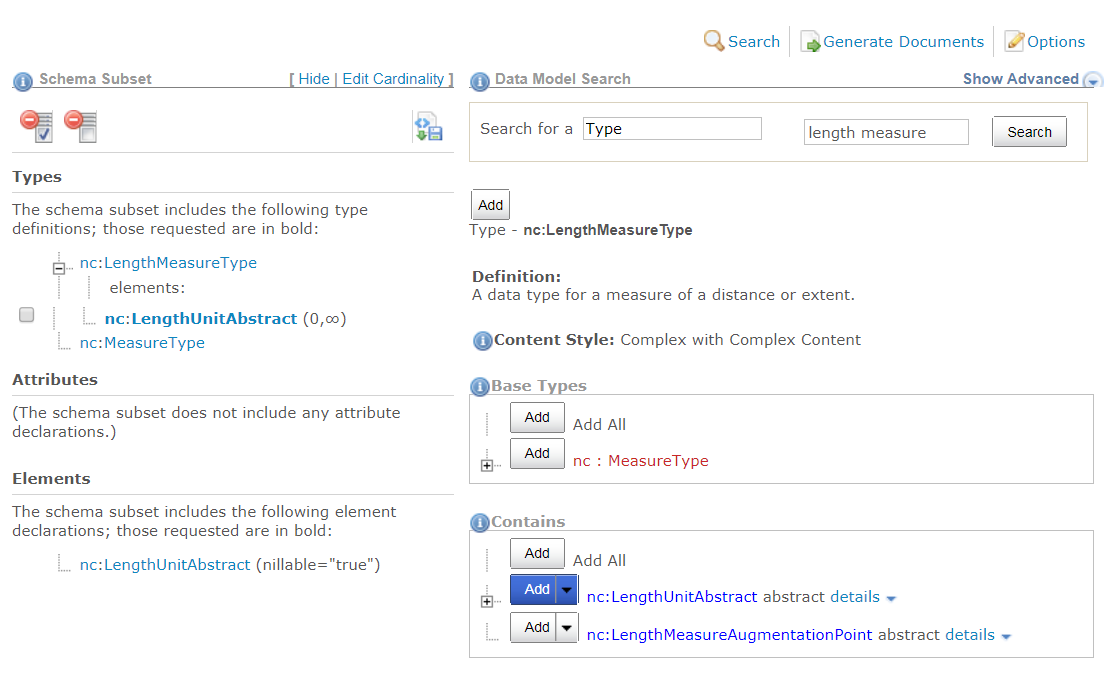The image size is (1118, 683).
Task: Check the nc:LengthUnitAbstract checkbox
Action: point(27,315)
